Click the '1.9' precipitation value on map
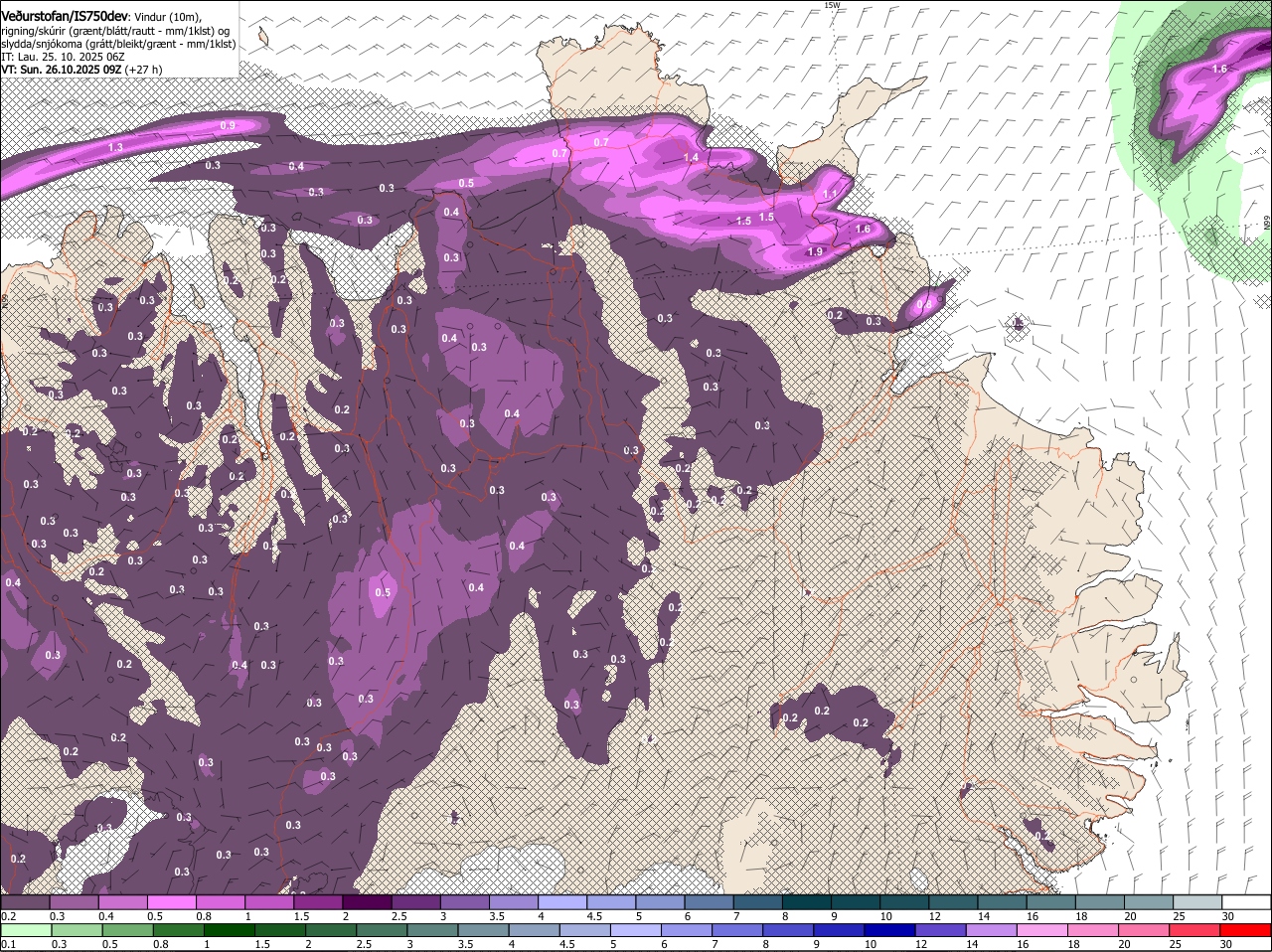The image size is (1272, 952). point(815,252)
